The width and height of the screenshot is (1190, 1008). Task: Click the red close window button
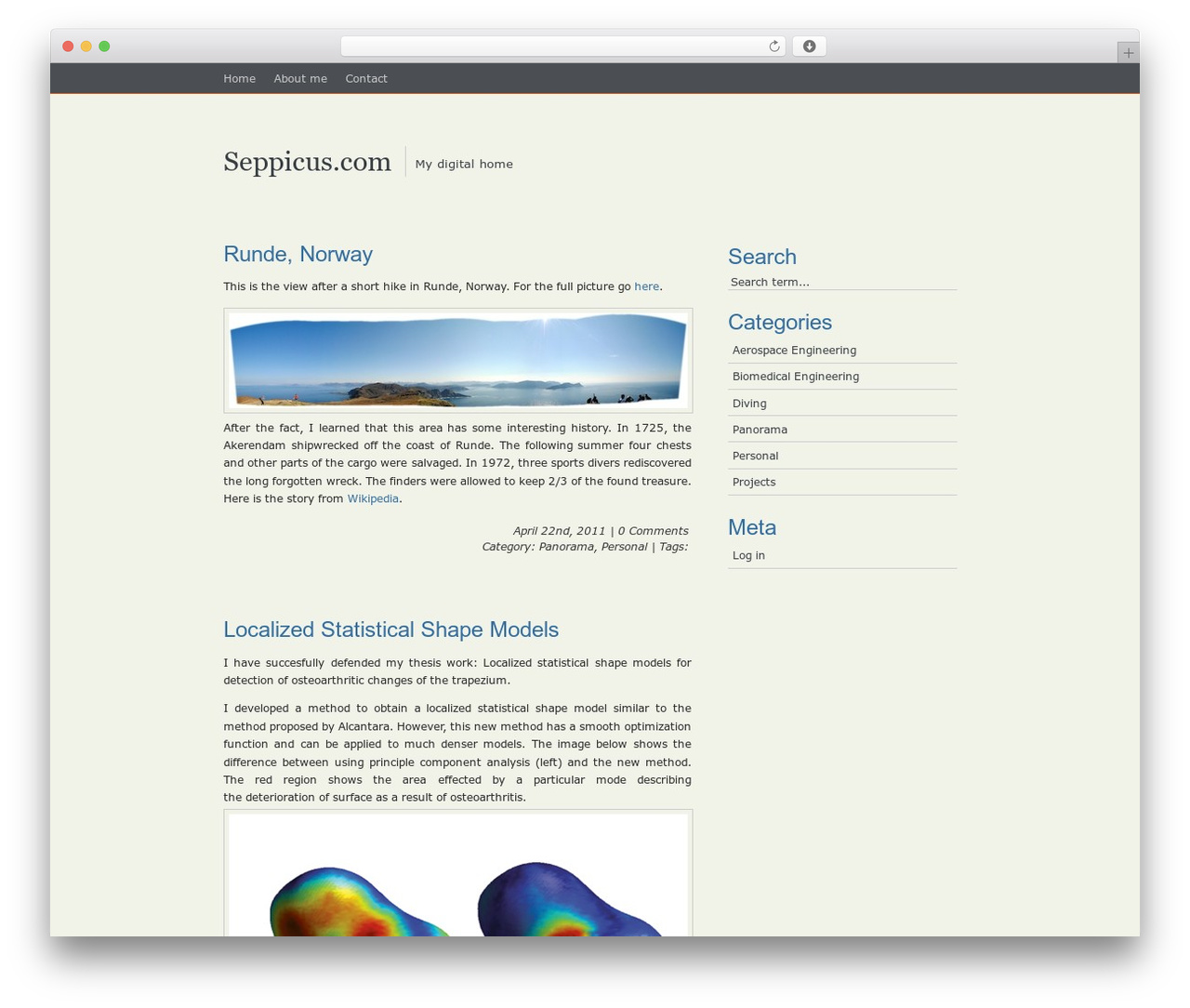(x=68, y=46)
